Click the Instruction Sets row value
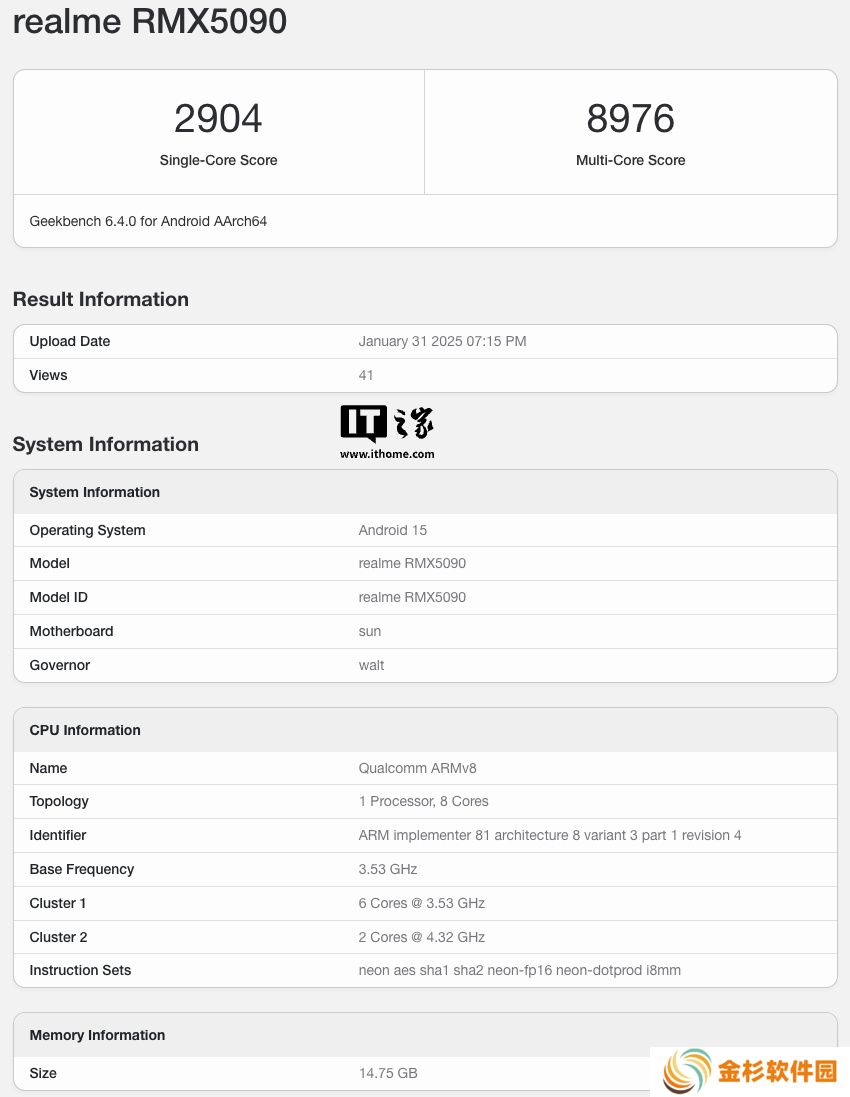 pos(520,970)
